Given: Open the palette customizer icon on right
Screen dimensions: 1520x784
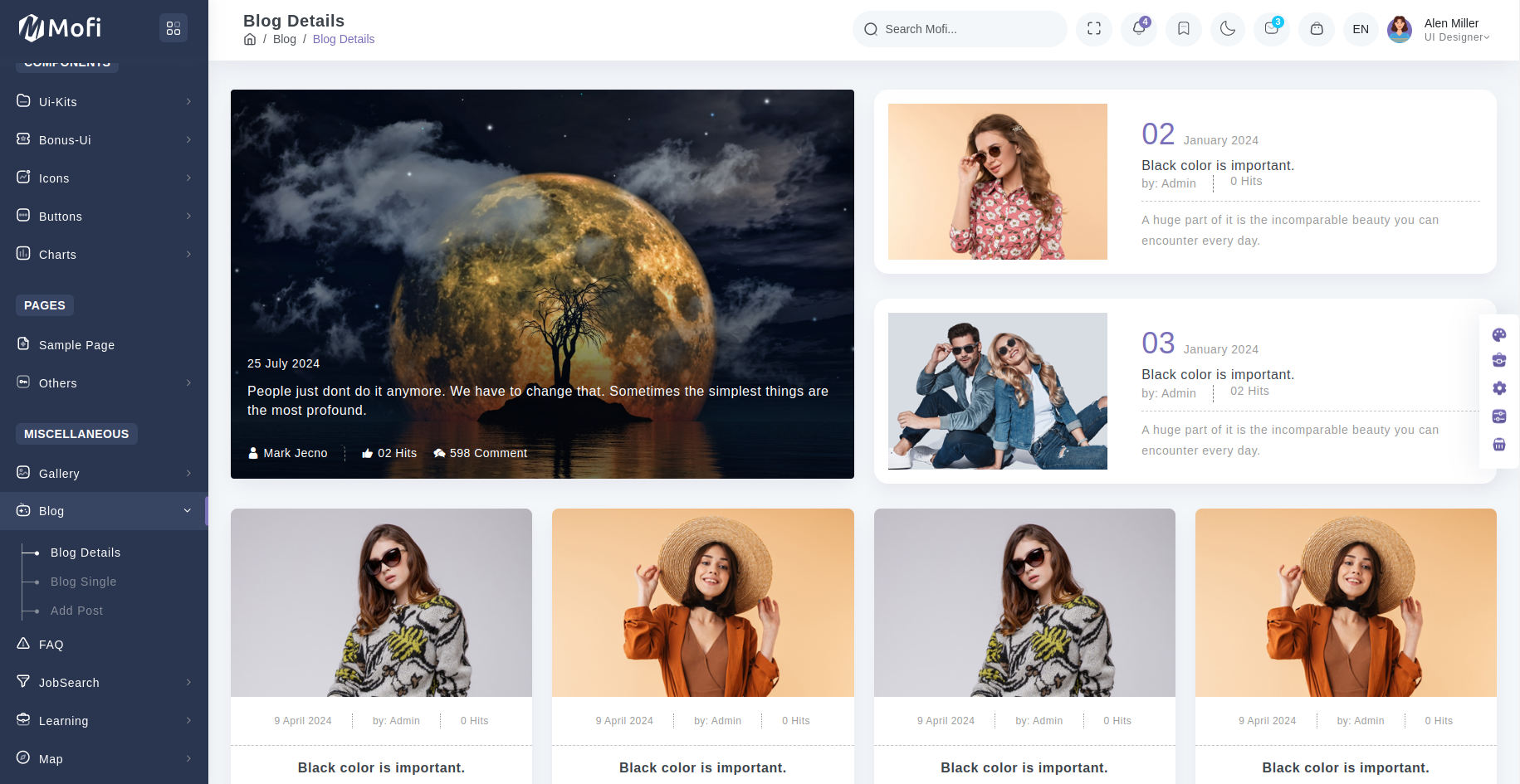Looking at the screenshot, I should tap(1498, 334).
